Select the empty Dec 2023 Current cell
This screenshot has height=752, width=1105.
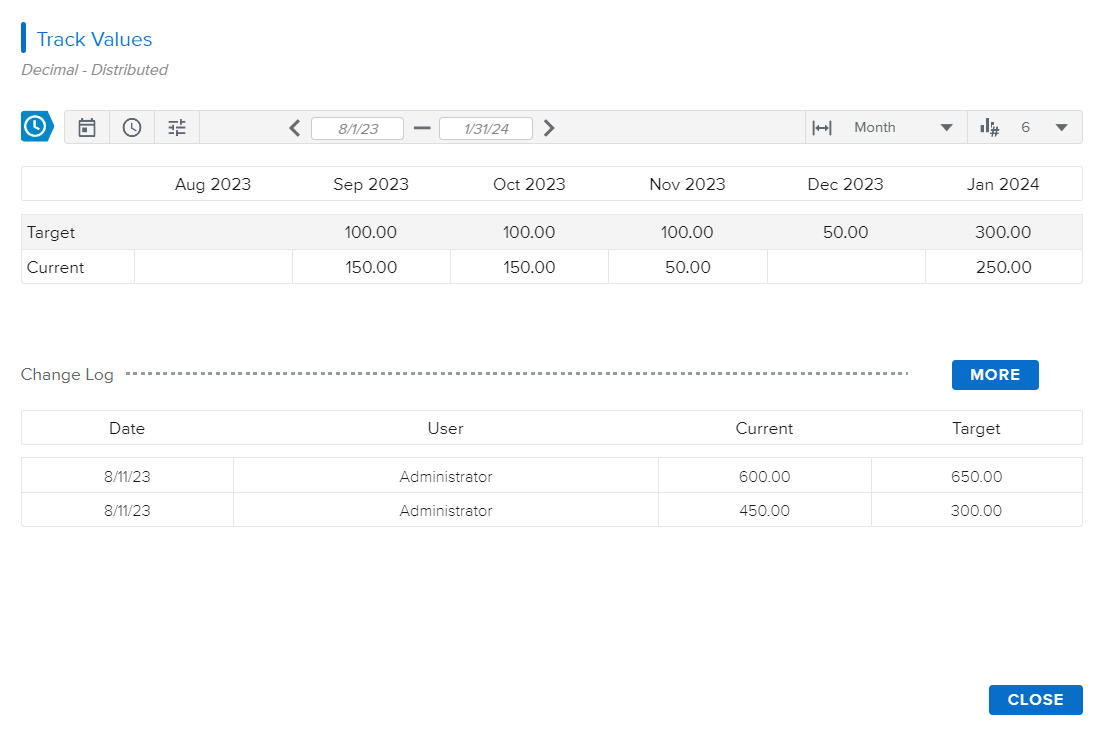point(846,267)
